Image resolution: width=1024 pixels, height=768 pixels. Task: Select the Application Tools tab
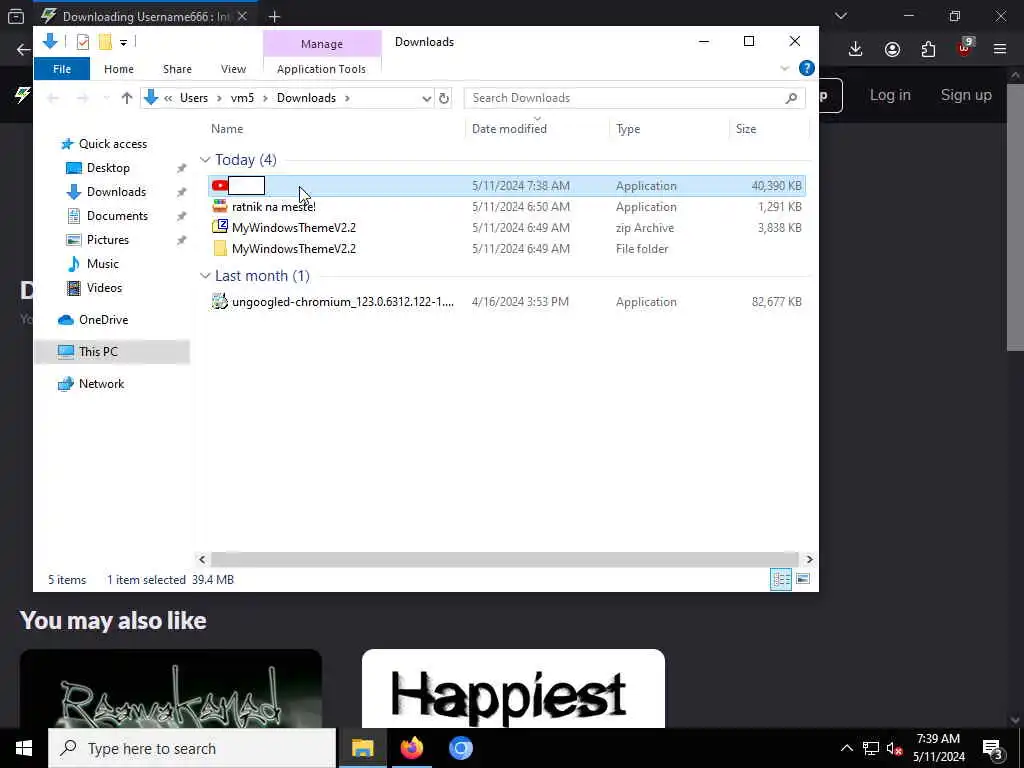[x=321, y=69]
